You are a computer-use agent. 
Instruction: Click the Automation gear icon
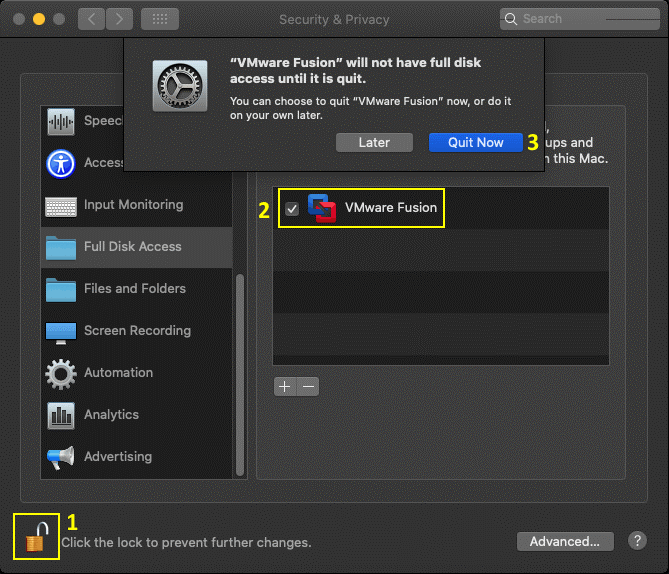pyautogui.click(x=61, y=373)
